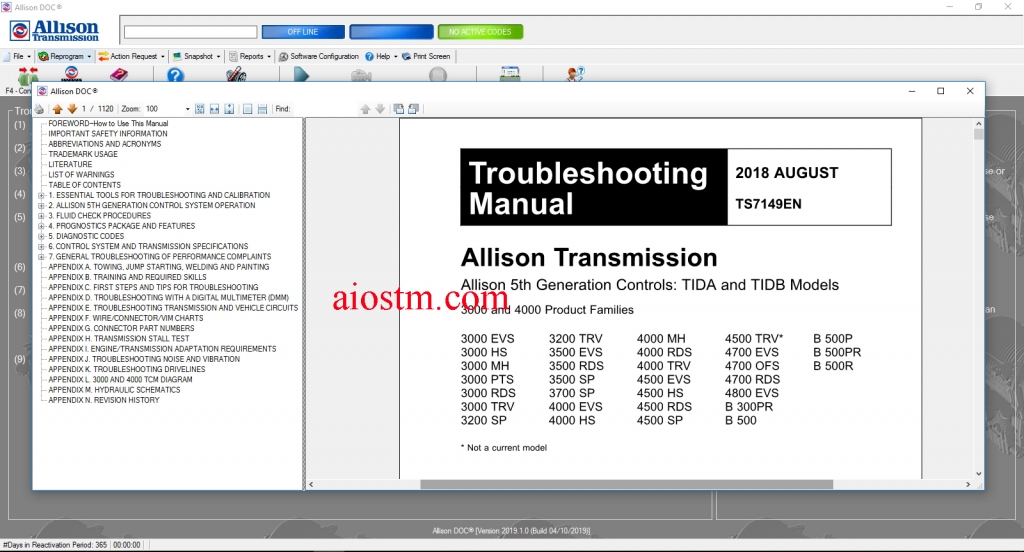The height and width of the screenshot is (552, 1024).
Task: Select APPENDIX A. Towing, Jump Starting entry
Action: click(x=159, y=267)
